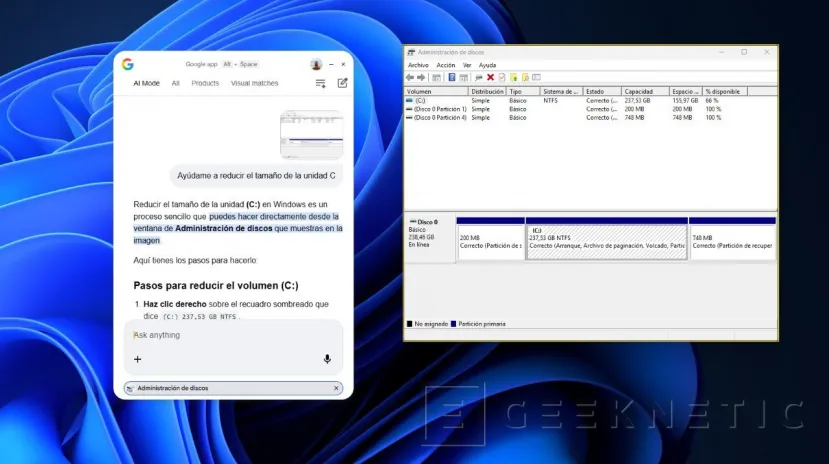
Task: Click the Tipo column header
Action: [x=523, y=91]
